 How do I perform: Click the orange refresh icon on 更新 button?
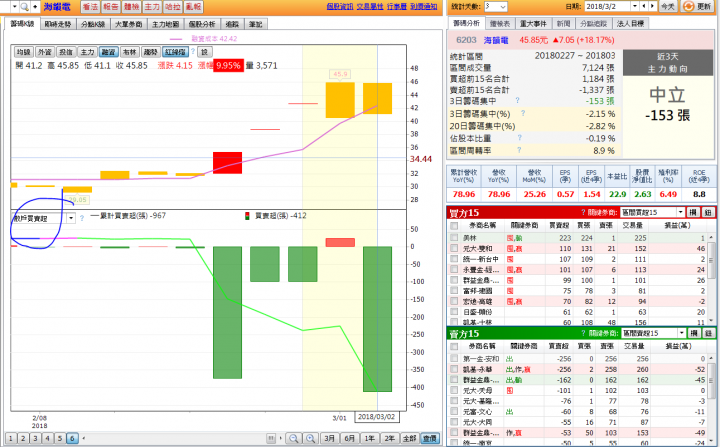click(688, 6)
